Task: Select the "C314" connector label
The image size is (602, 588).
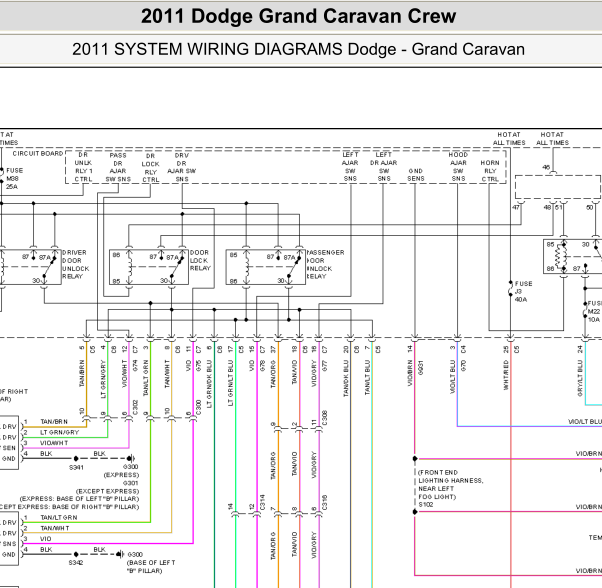Action: pyautogui.click(x=263, y=502)
